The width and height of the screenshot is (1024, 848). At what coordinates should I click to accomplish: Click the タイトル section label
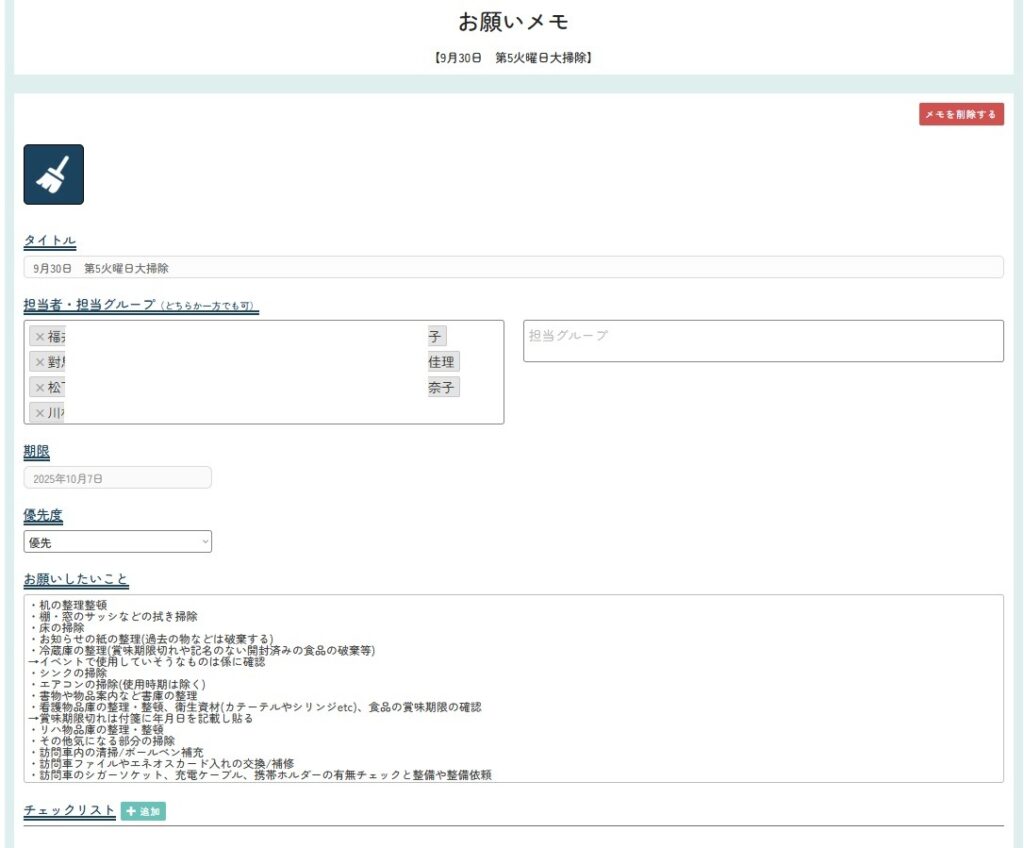50,241
